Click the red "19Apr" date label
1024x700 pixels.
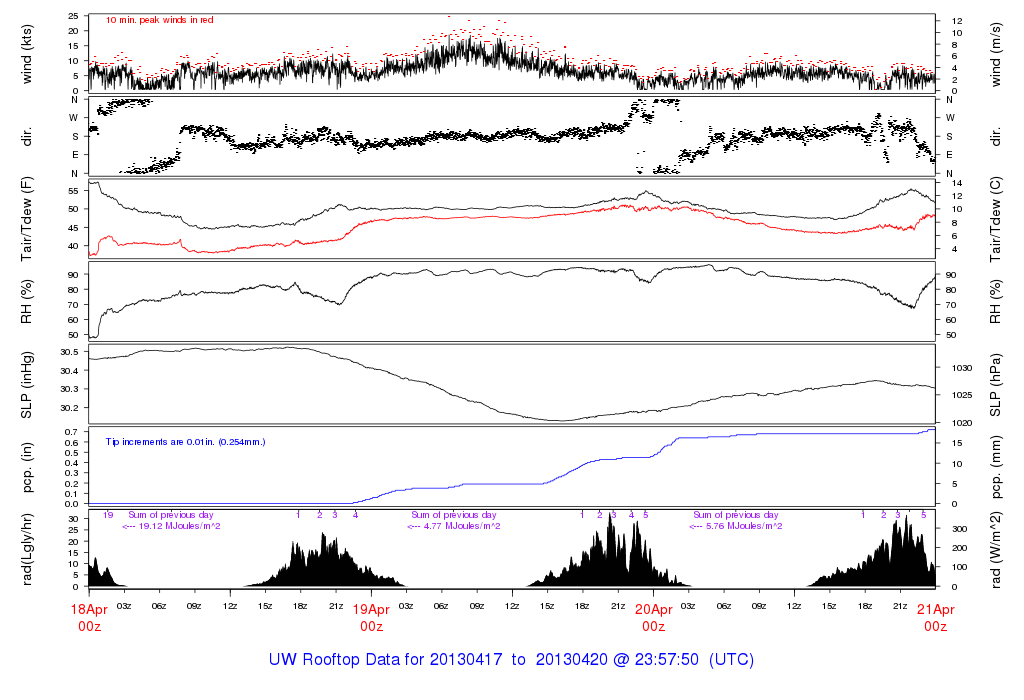(x=371, y=609)
